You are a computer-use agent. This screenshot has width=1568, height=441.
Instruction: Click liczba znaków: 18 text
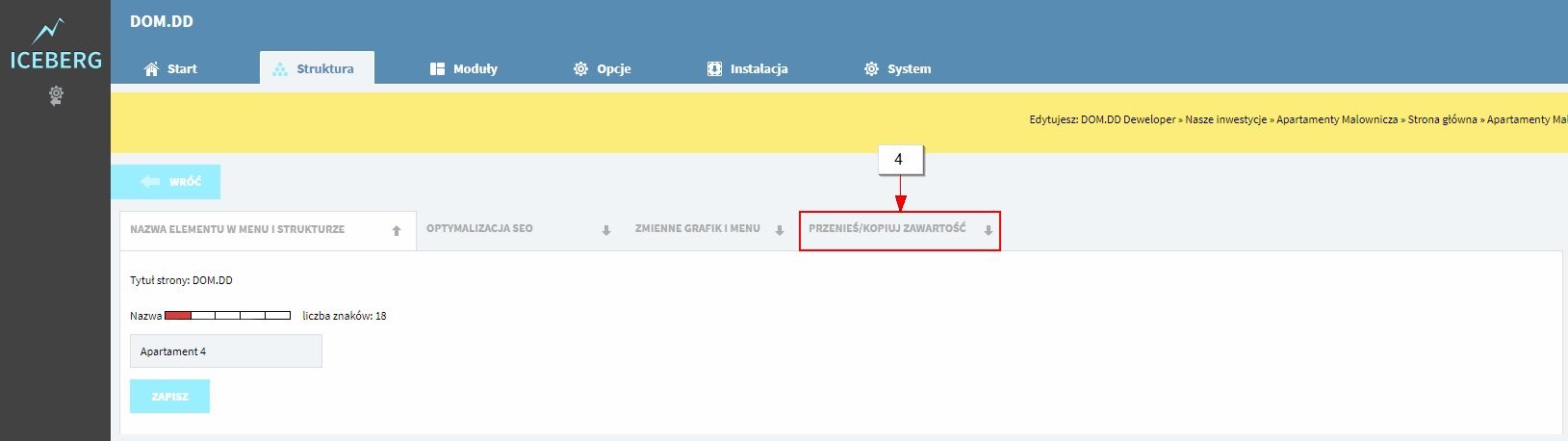[345, 316]
